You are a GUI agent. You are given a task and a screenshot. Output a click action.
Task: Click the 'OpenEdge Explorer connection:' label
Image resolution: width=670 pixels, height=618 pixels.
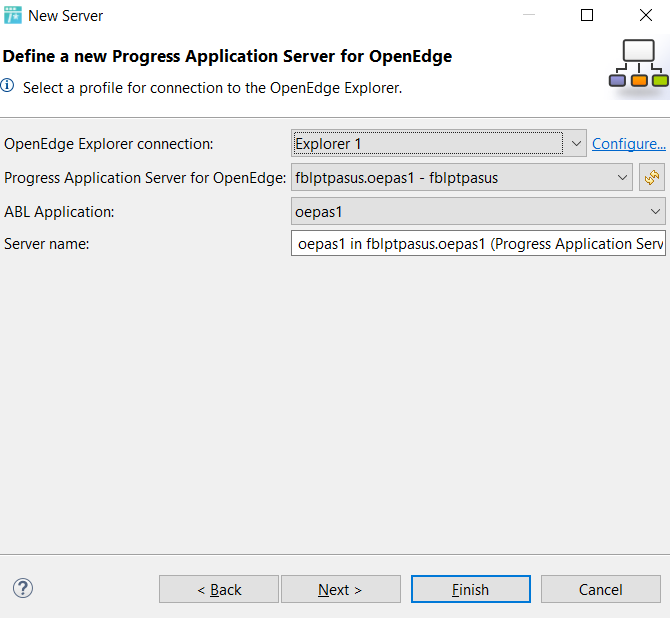tap(109, 144)
